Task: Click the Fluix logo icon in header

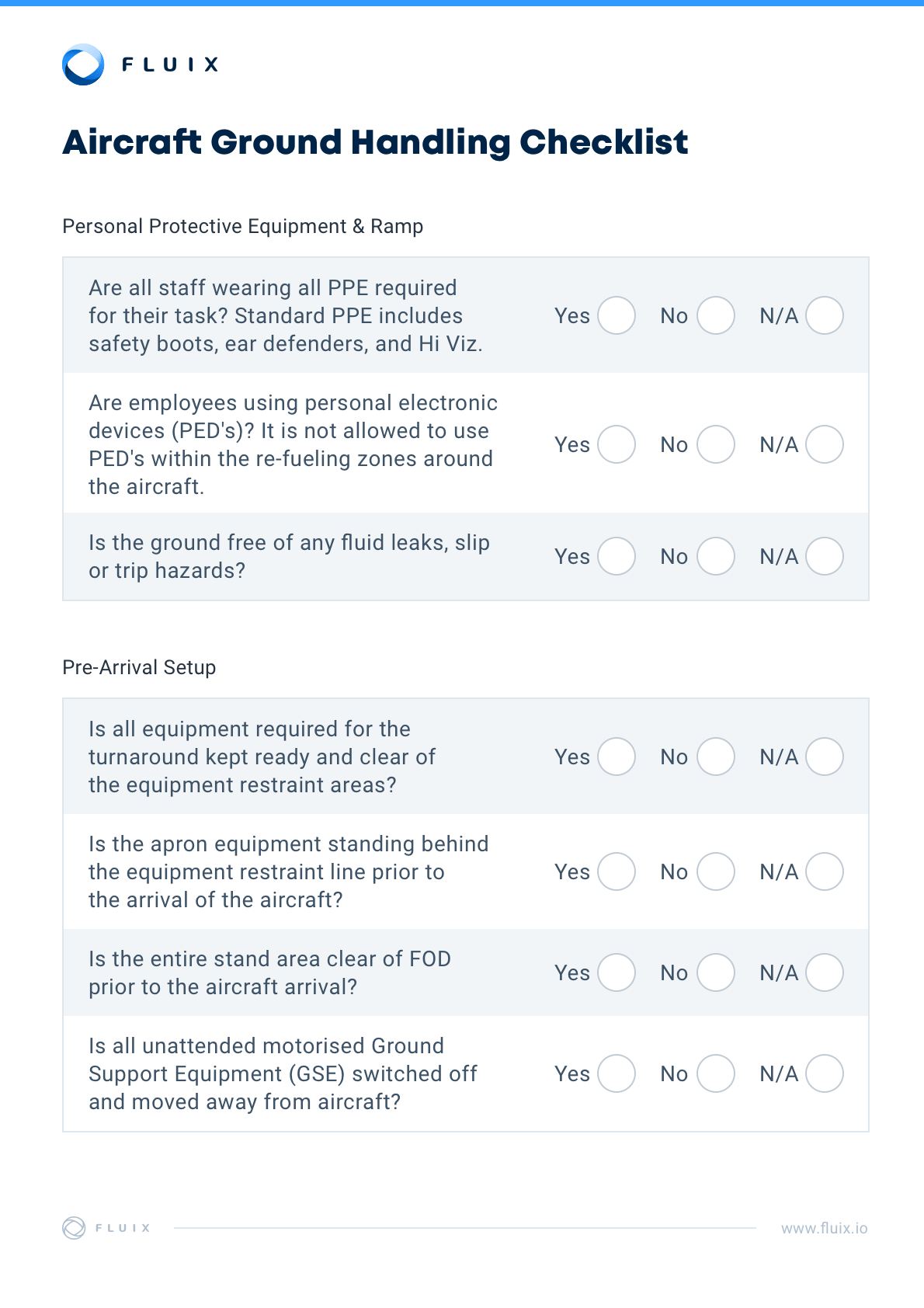Action: (83, 64)
